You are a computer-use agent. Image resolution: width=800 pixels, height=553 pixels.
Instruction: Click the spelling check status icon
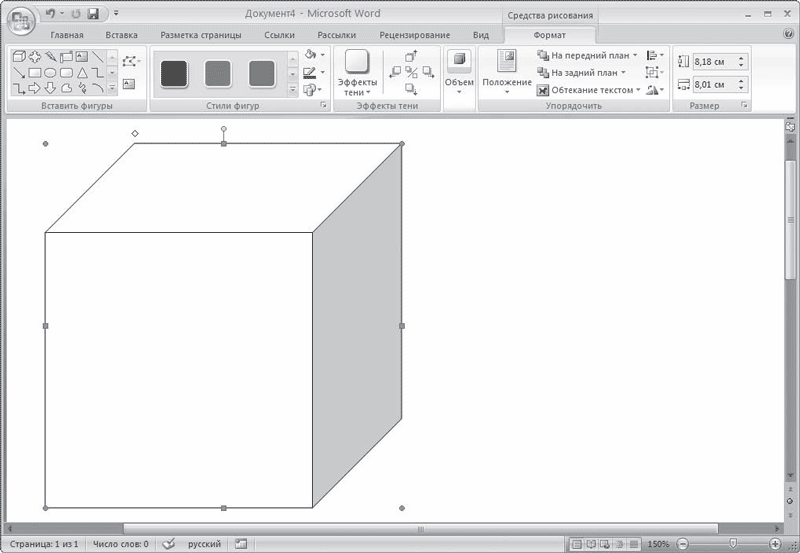coord(168,544)
